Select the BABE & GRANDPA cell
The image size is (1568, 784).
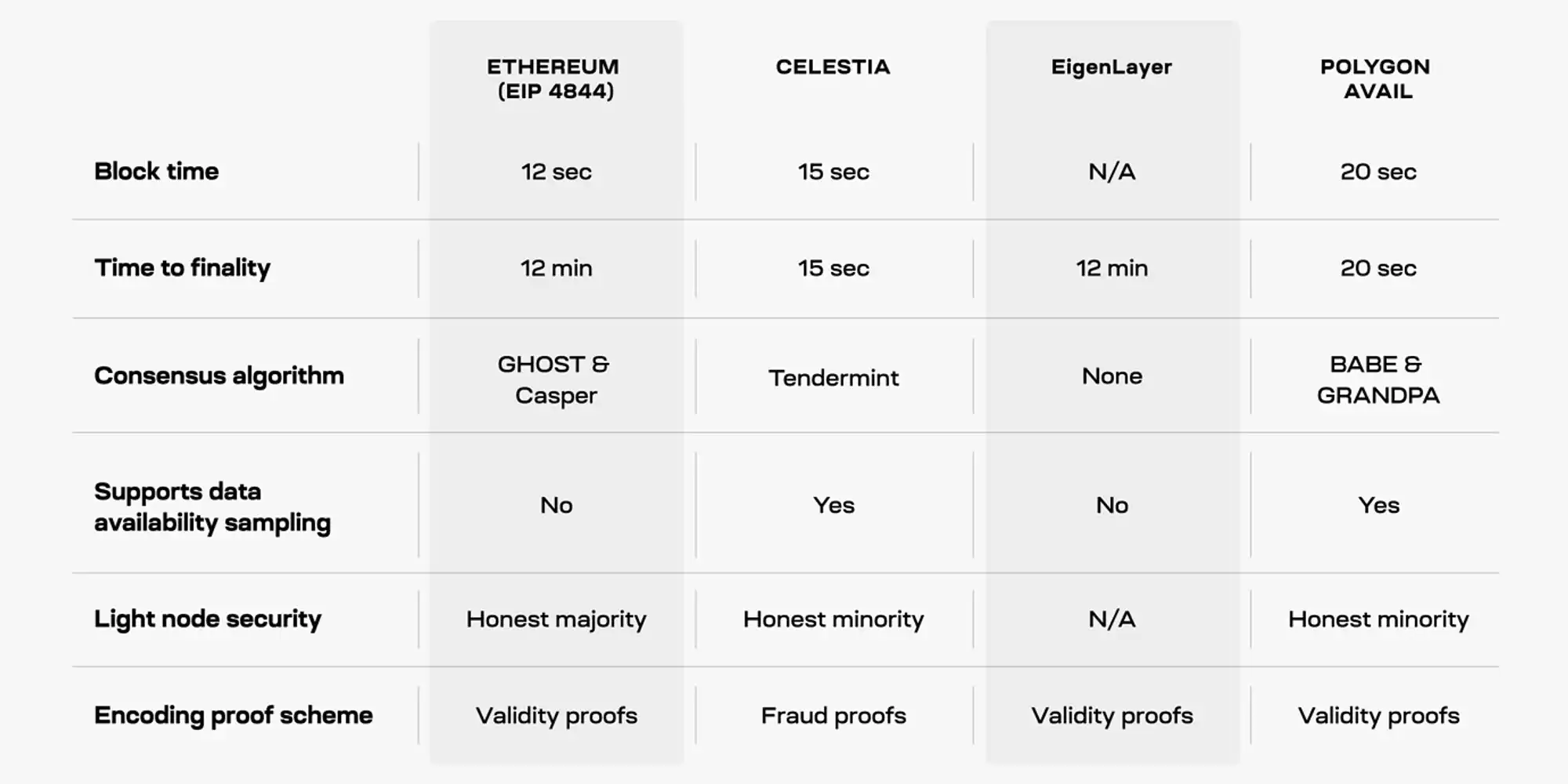pyautogui.click(x=1377, y=379)
